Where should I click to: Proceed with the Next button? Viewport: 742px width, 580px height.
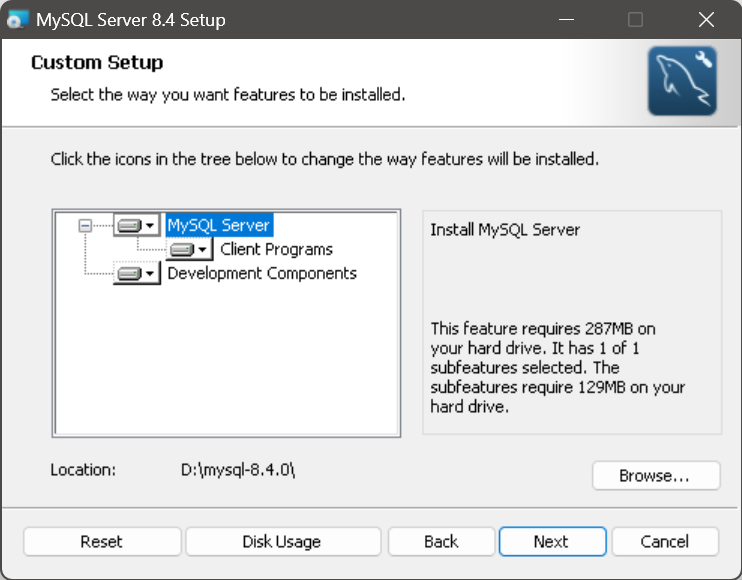[x=552, y=542]
